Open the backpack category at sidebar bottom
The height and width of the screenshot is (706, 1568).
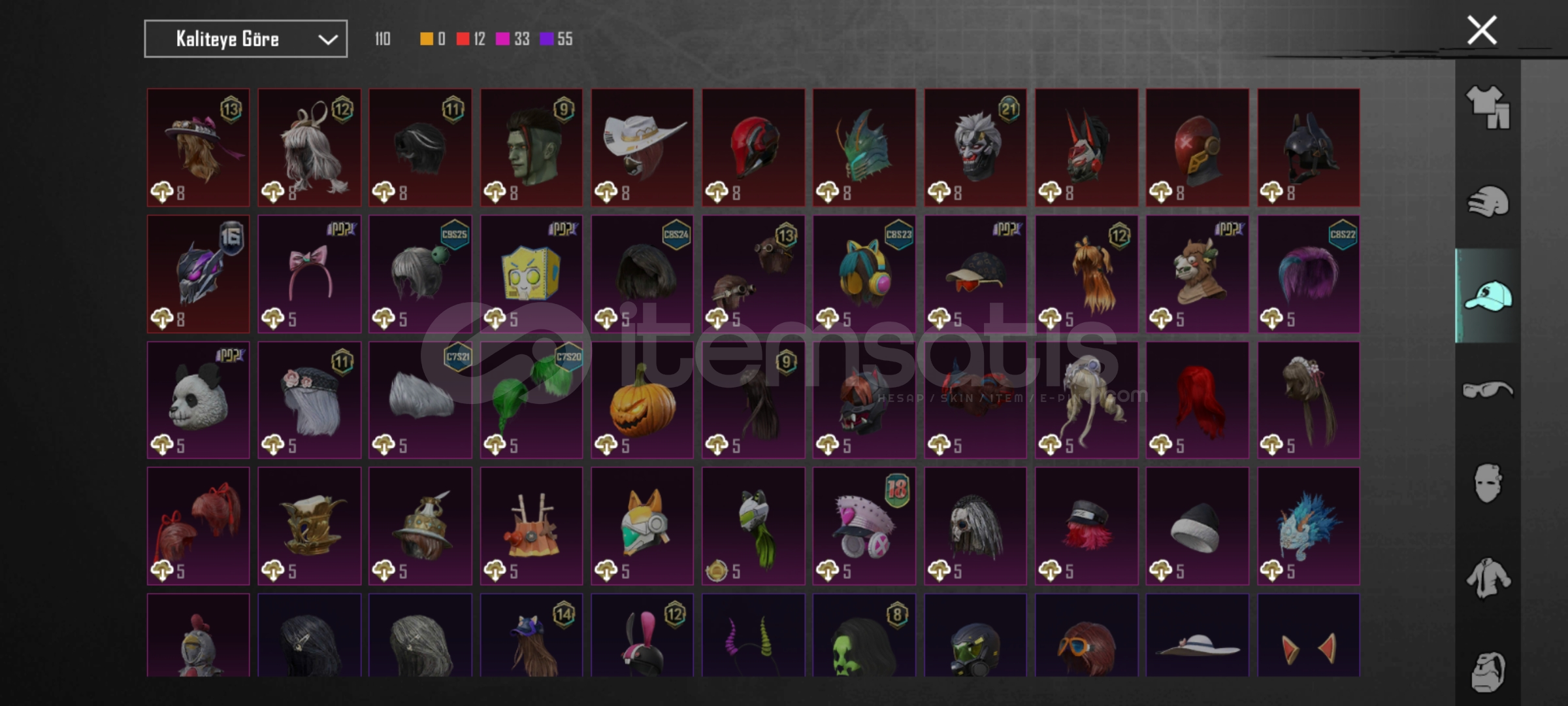[x=1488, y=672]
